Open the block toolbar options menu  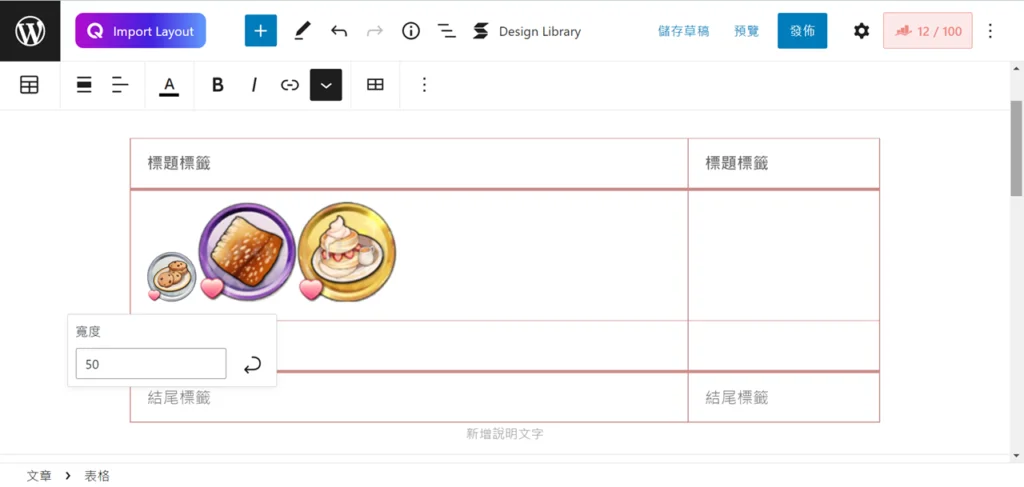[x=424, y=85]
